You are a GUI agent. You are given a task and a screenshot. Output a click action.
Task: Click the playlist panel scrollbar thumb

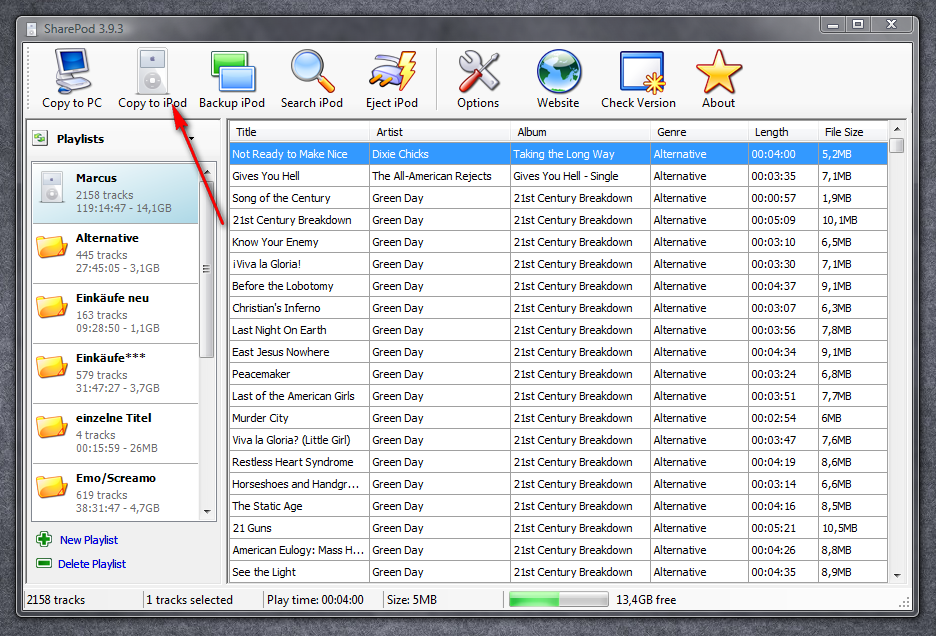[x=207, y=268]
